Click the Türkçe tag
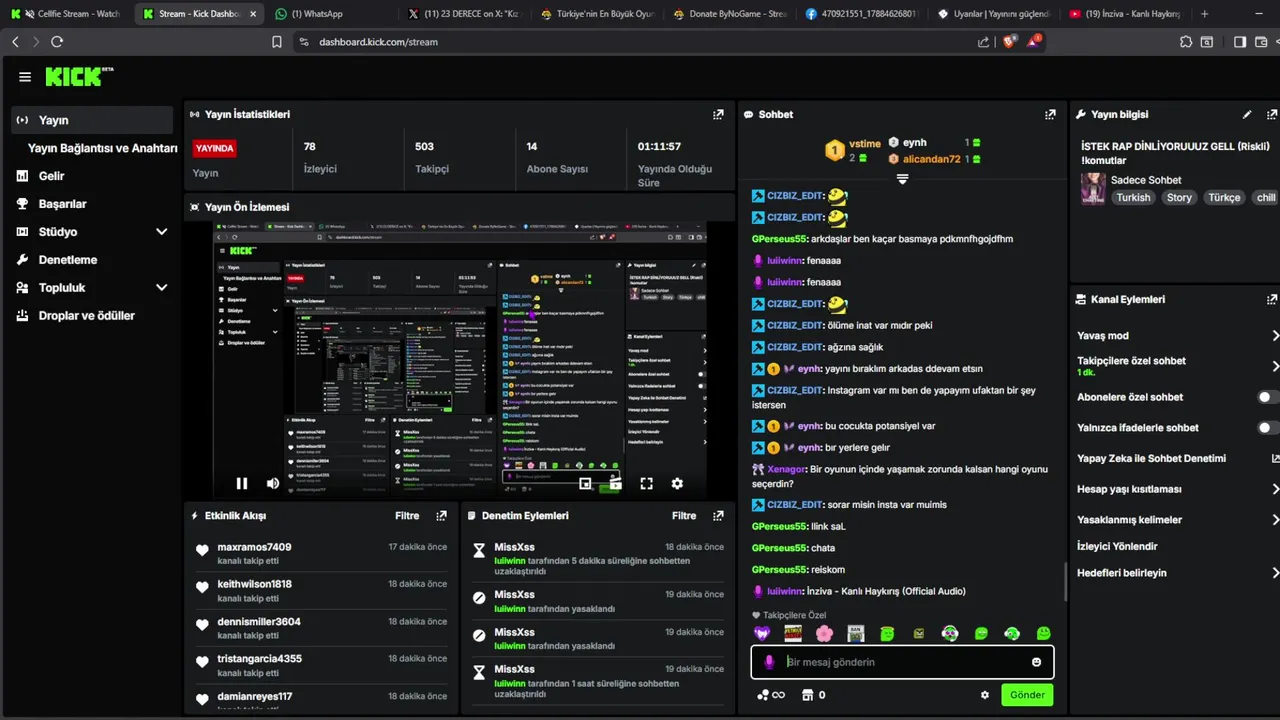Image resolution: width=1280 pixels, height=720 pixels. pos(1224,198)
